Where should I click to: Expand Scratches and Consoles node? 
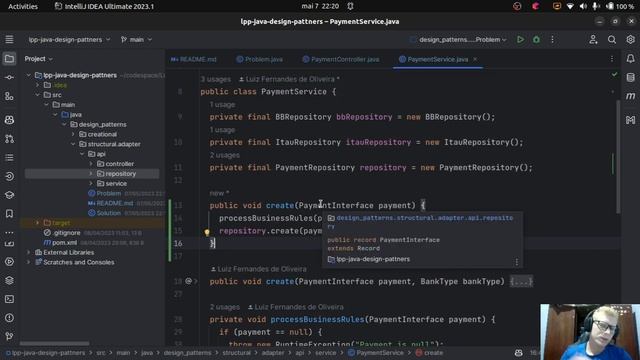click(x=29, y=262)
